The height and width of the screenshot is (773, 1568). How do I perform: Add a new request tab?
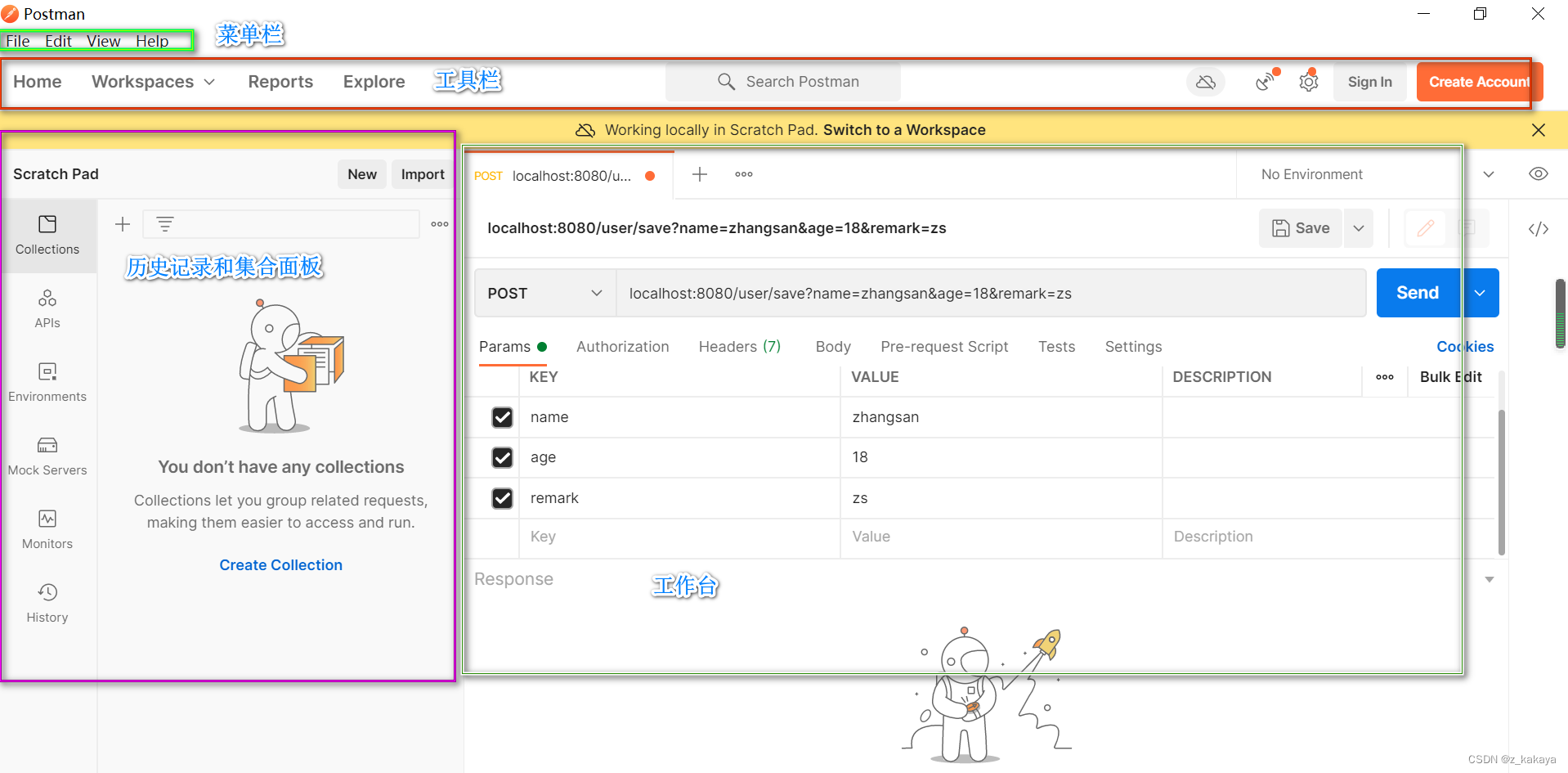[700, 174]
